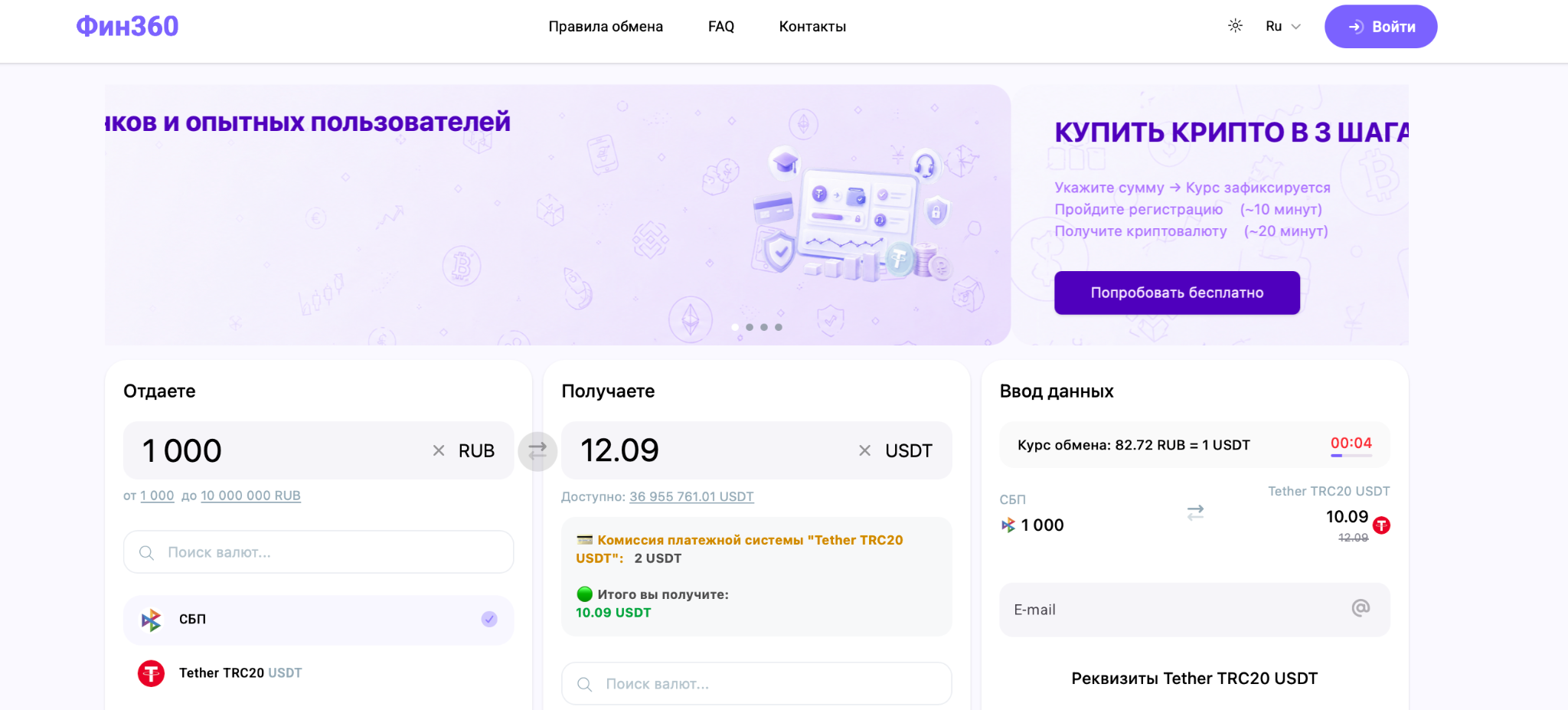The height and width of the screenshot is (710, 1568).
Task: Select Tether TRC20 USDT in Отдаете list
Action: (x=318, y=673)
